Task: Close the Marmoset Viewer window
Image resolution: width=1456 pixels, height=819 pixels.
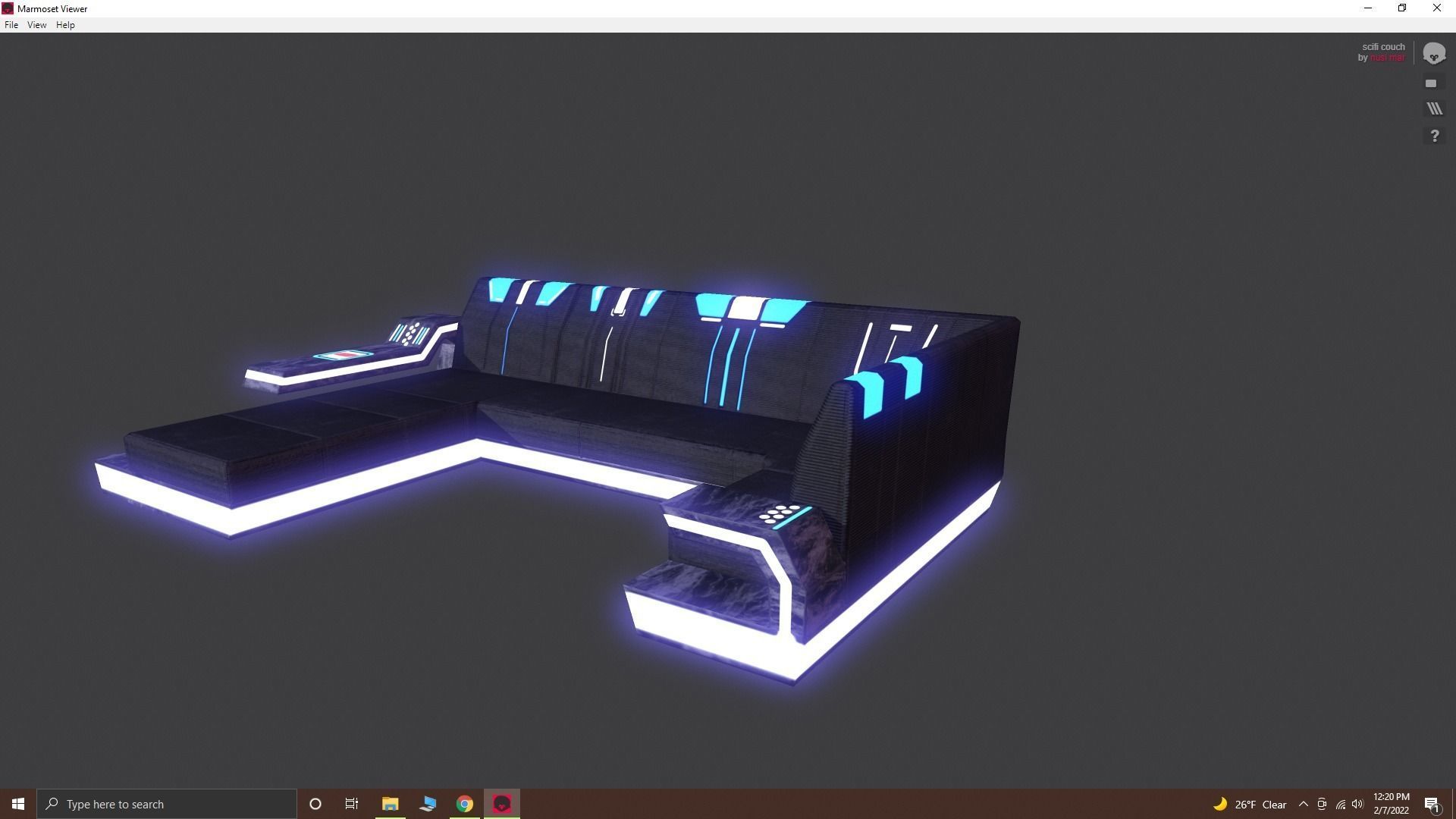Action: [1437, 8]
